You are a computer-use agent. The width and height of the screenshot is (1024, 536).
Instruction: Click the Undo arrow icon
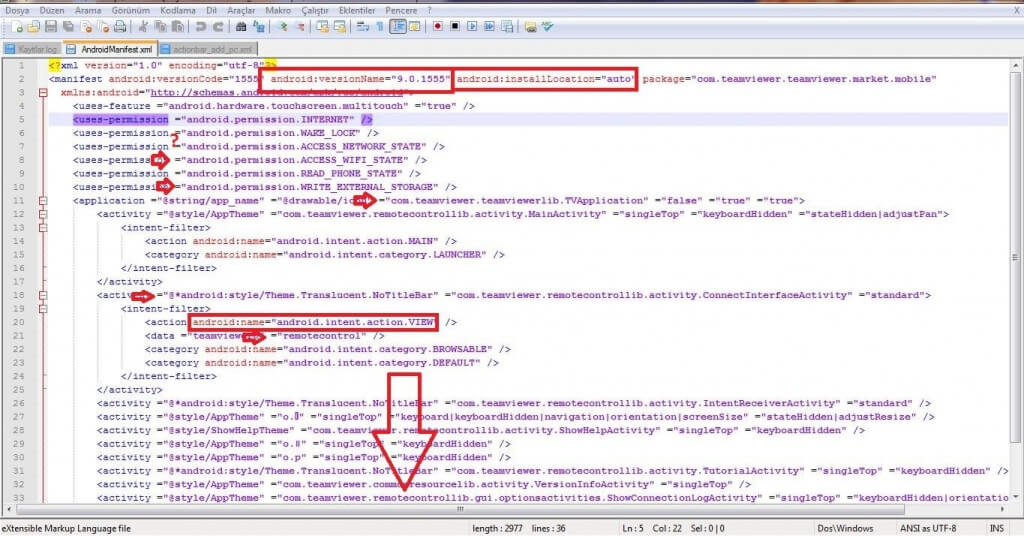(x=201, y=26)
